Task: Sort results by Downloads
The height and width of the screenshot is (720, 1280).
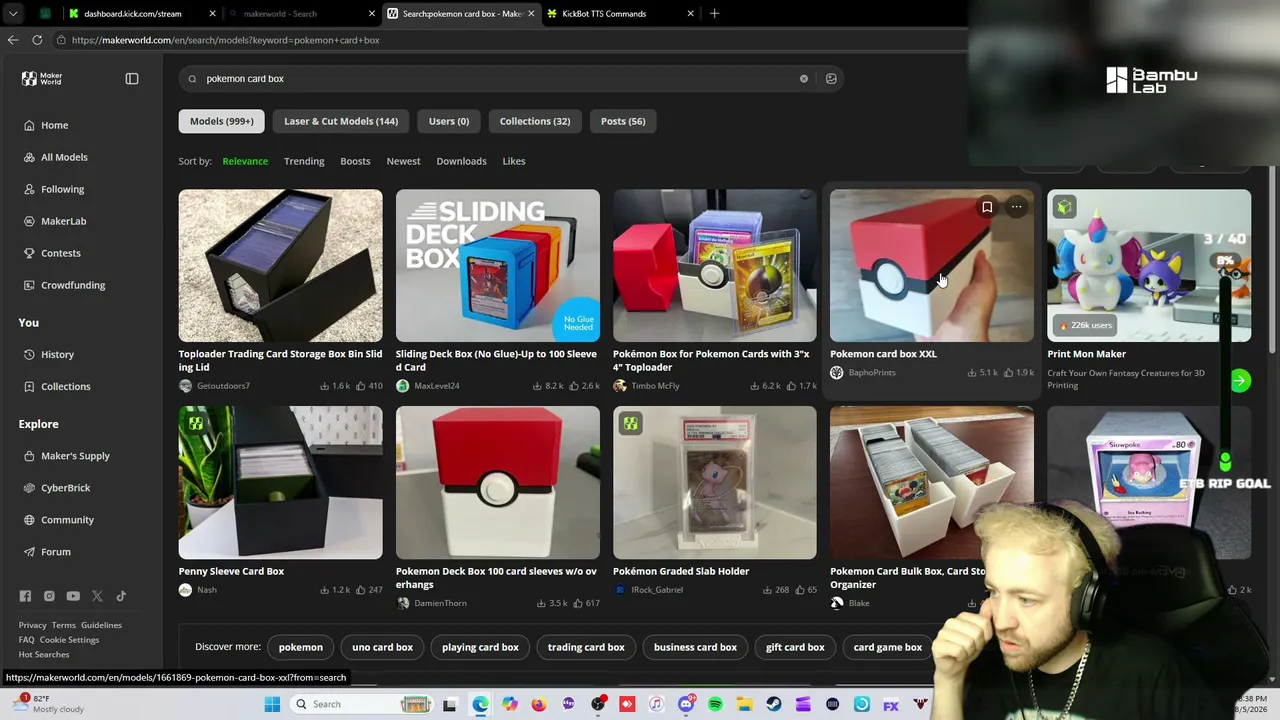Action: coord(461,161)
